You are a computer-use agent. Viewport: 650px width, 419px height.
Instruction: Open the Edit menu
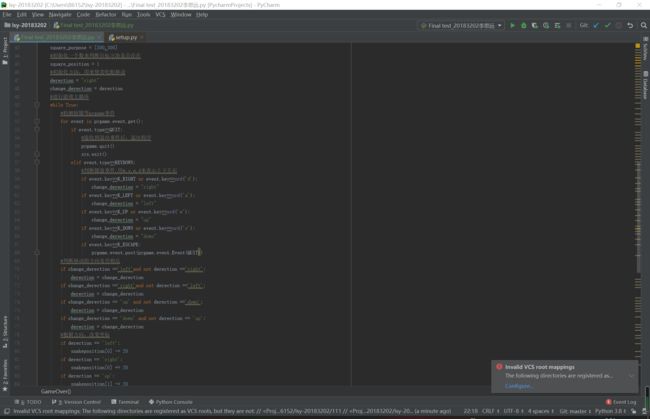(22, 15)
